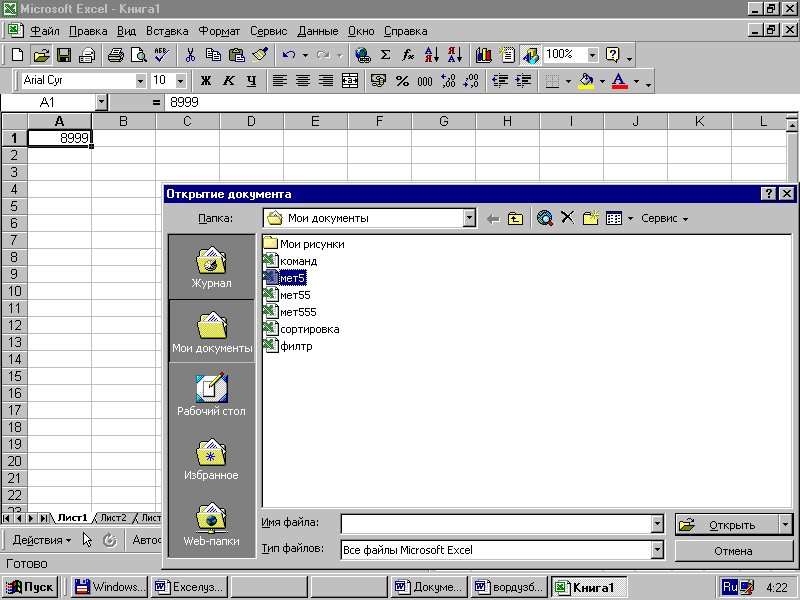Viewport: 800px width, 600px height.
Task: Toggle the Drawing toolbar icon
Action: click(531, 55)
